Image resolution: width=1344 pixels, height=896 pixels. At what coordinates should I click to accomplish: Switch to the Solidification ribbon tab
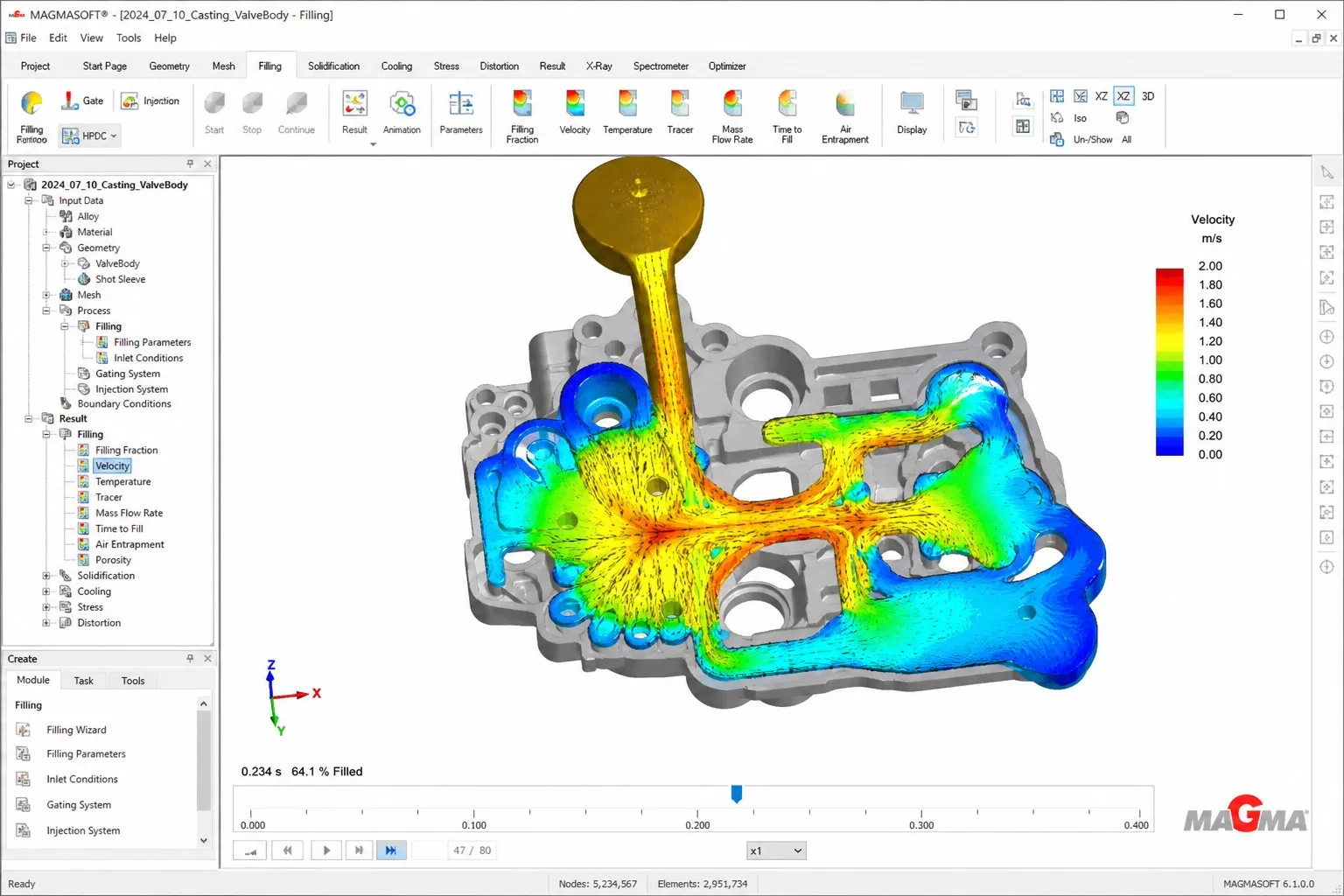pyautogui.click(x=333, y=66)
